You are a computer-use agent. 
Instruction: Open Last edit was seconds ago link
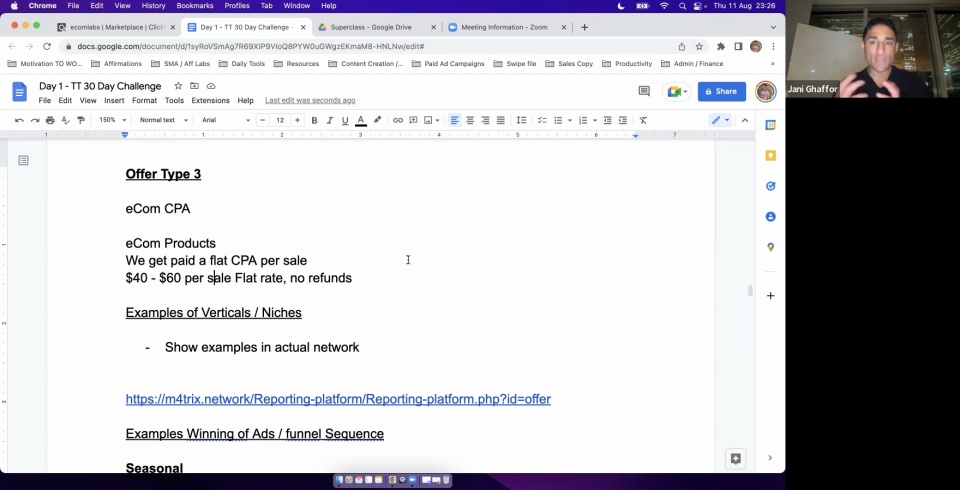pyautogui.click(x=310, y=100)
